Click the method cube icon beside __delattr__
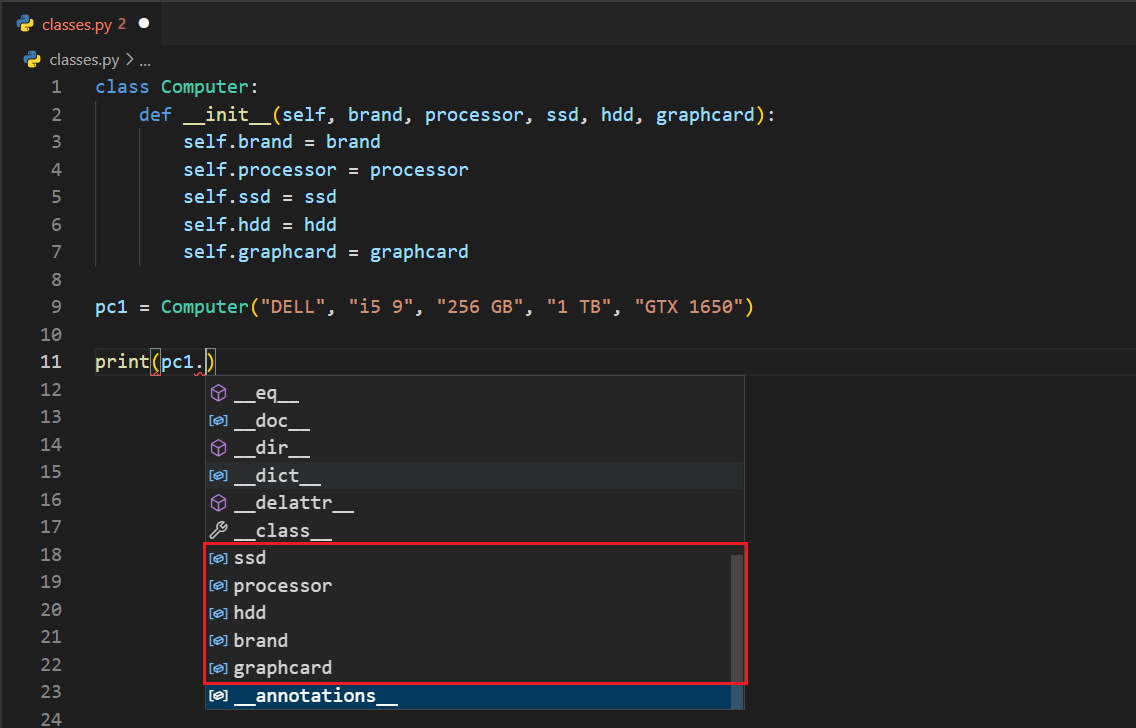This screenshot has width=1136, height=728. click(218, 504)
